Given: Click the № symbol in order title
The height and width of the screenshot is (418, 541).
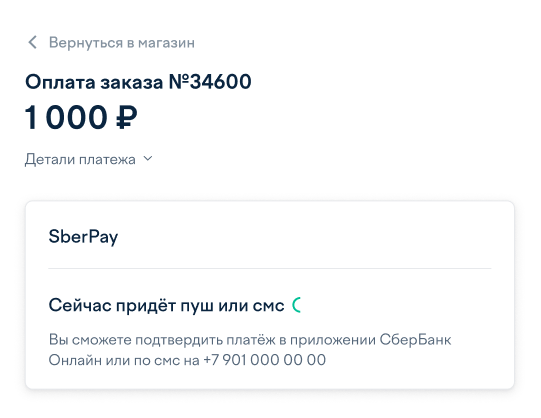Looking at the screenshot, I should point(179,82).
